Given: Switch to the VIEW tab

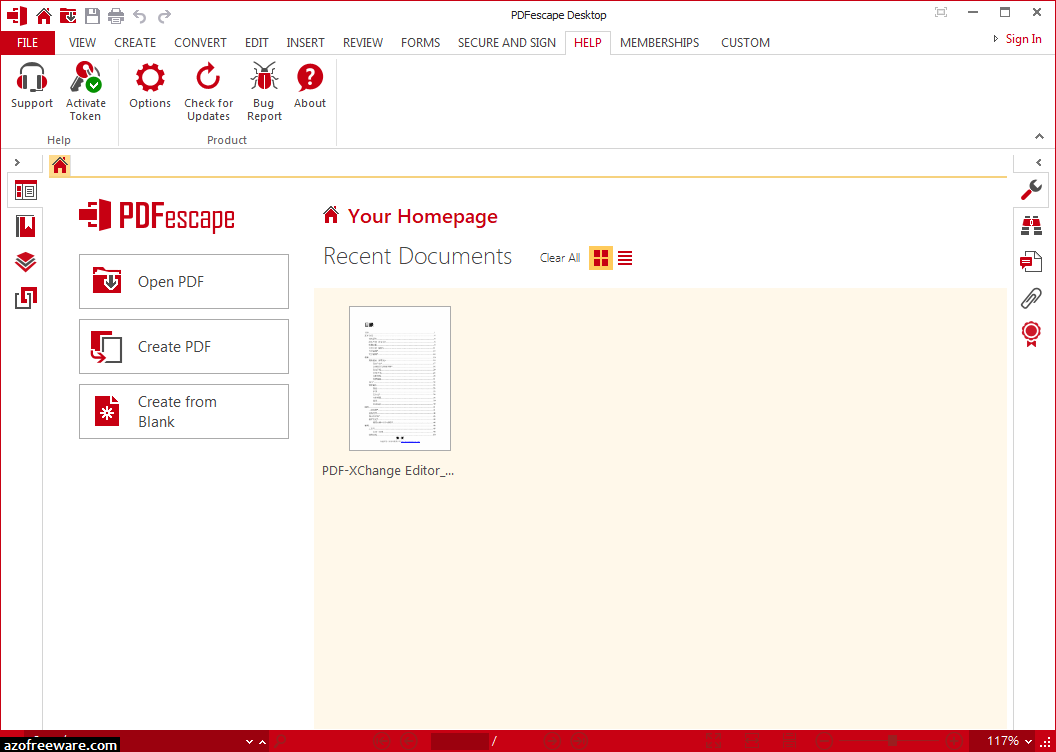Looking at the screenshot, I should click(x=82, y=42).
